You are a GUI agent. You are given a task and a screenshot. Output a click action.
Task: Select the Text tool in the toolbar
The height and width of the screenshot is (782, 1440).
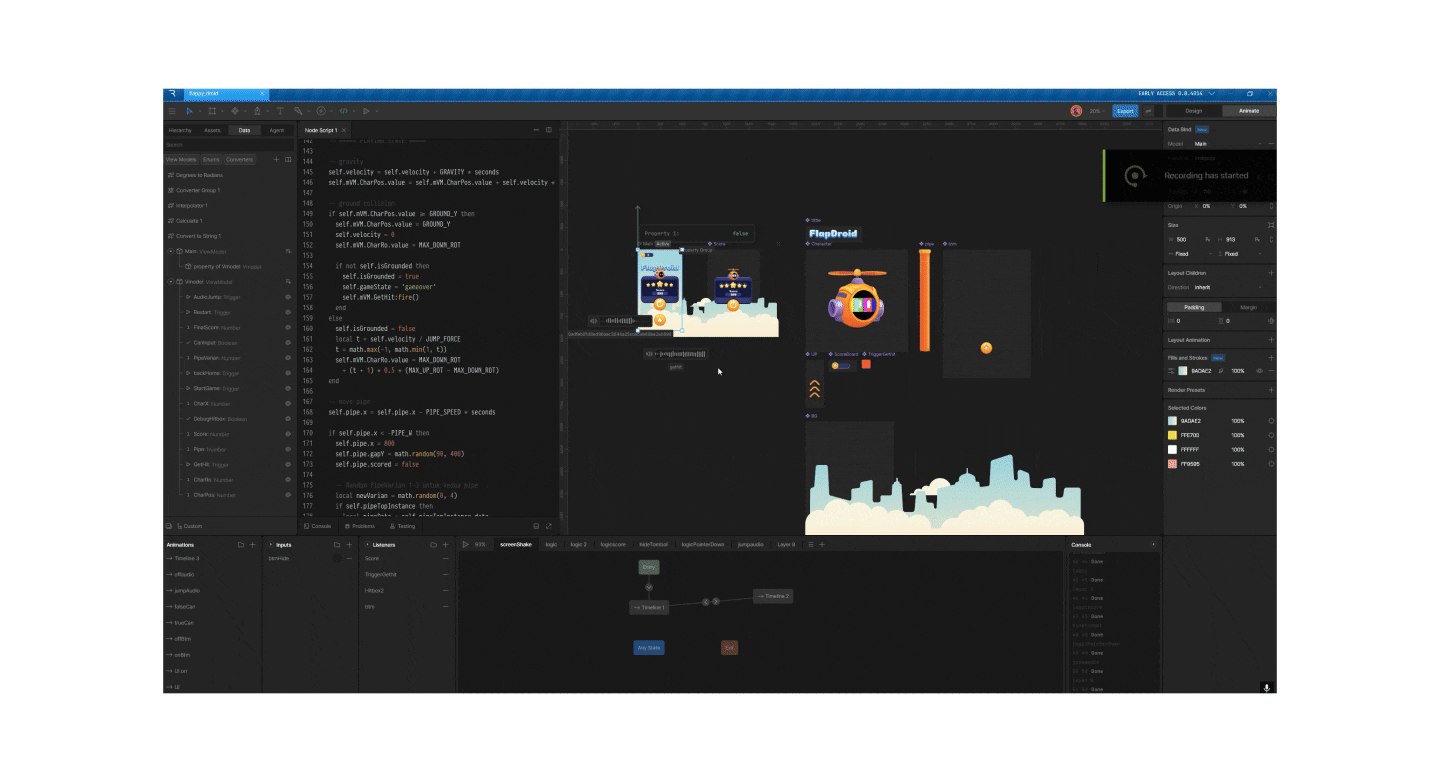click(281, 111)
